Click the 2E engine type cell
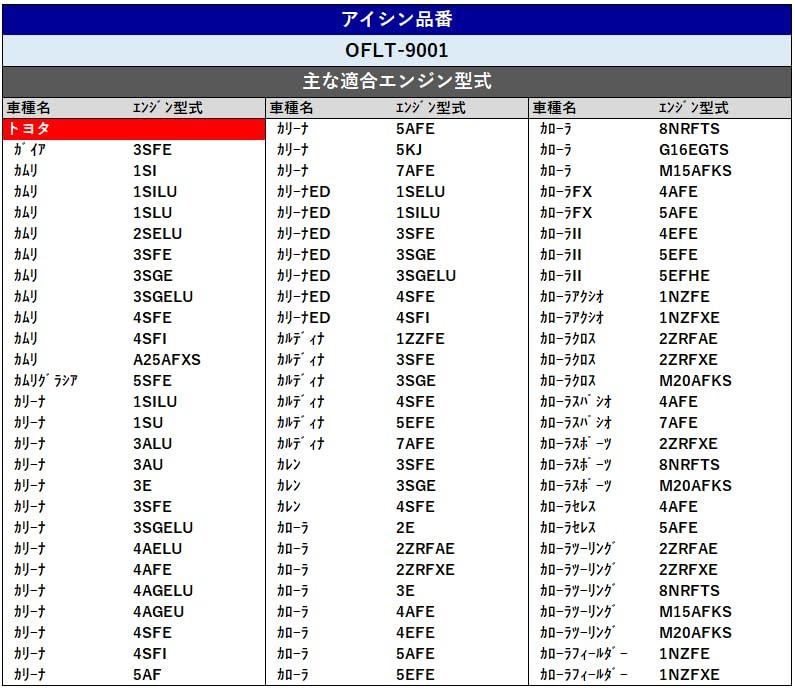 (405, 528)
